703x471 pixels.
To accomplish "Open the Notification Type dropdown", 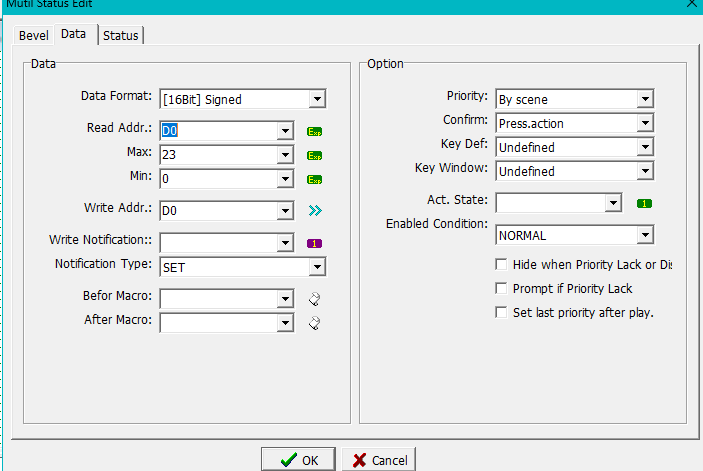I will pyautogui.click(x=316, y=267).
